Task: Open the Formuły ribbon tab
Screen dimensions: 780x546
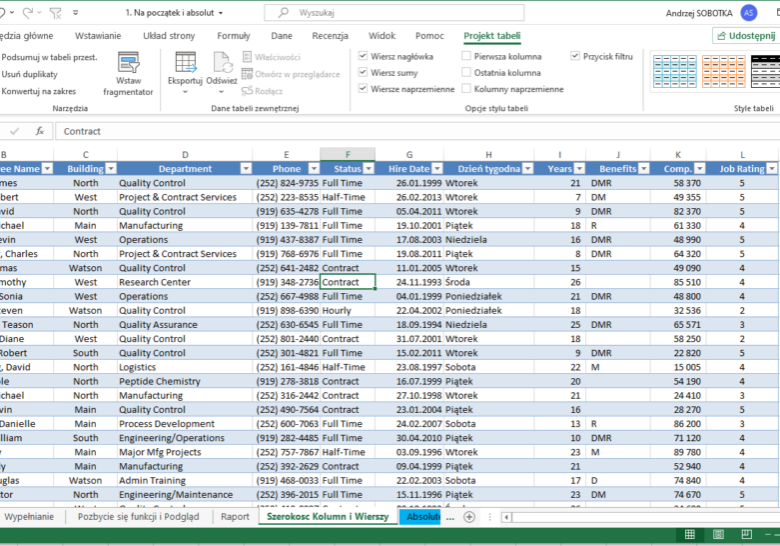Action: (233, 36)
